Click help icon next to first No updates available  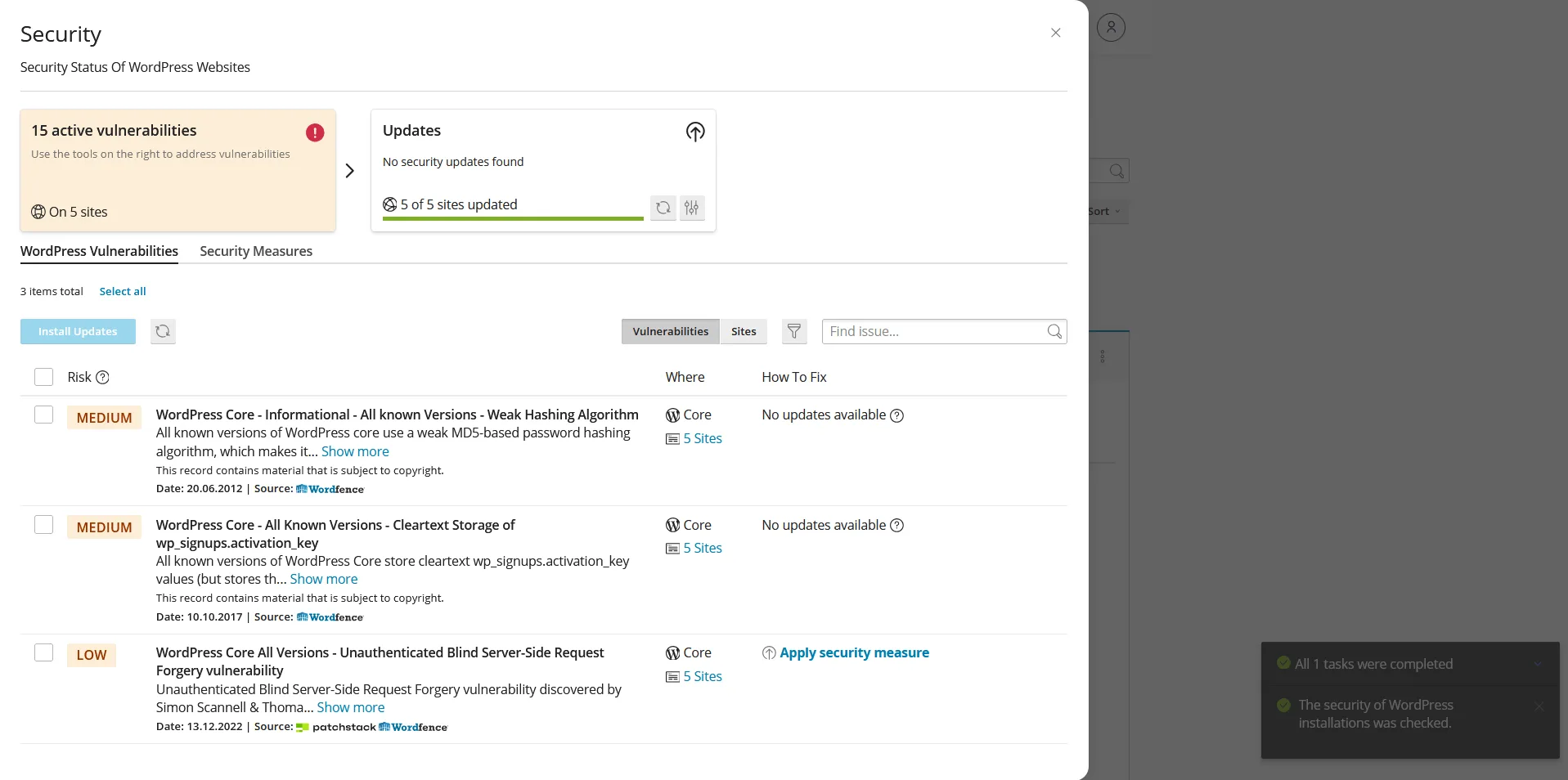coord(896,415)
